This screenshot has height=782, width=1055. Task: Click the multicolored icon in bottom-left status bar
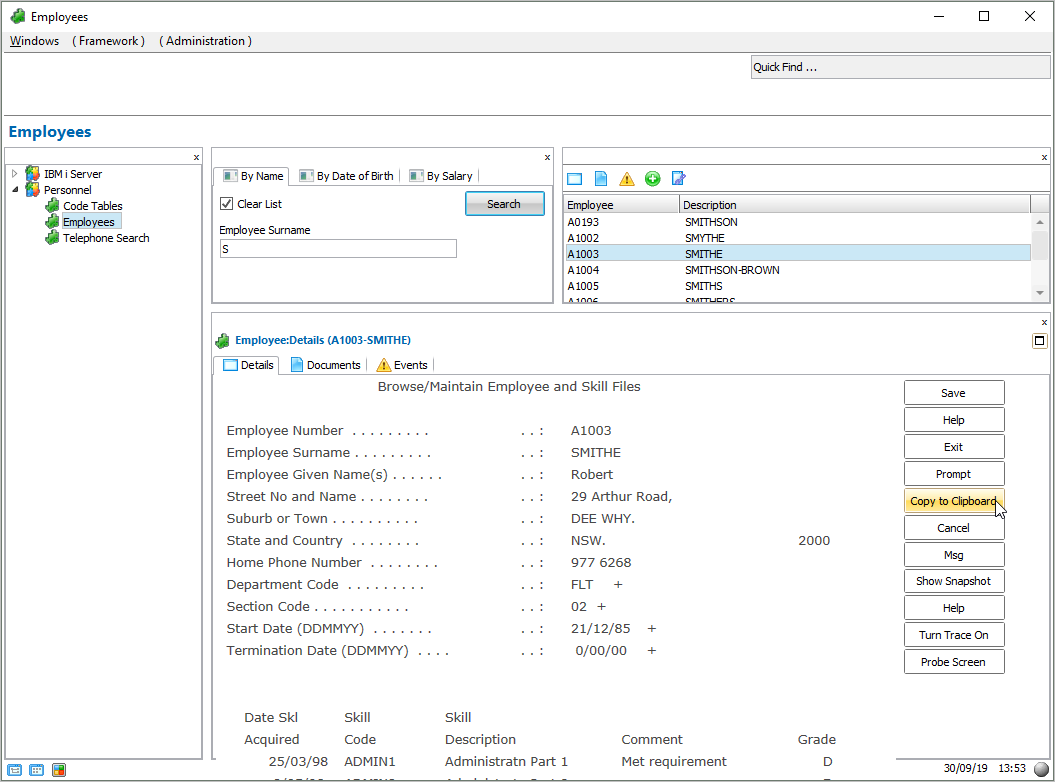click(x=59, y=770)
